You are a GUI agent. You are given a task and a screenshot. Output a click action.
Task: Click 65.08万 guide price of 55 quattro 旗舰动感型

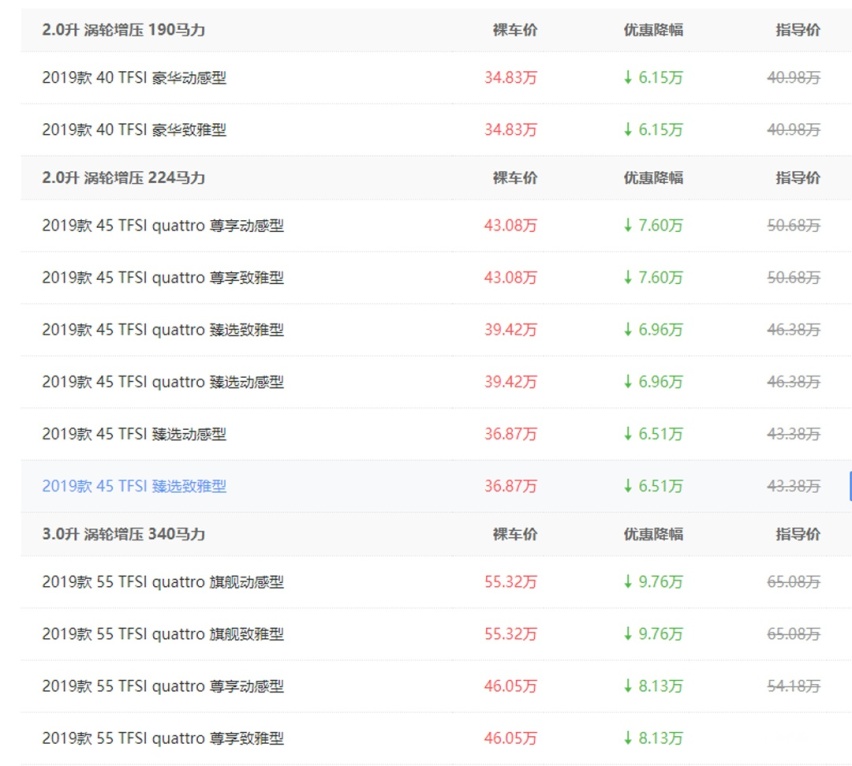794,582
